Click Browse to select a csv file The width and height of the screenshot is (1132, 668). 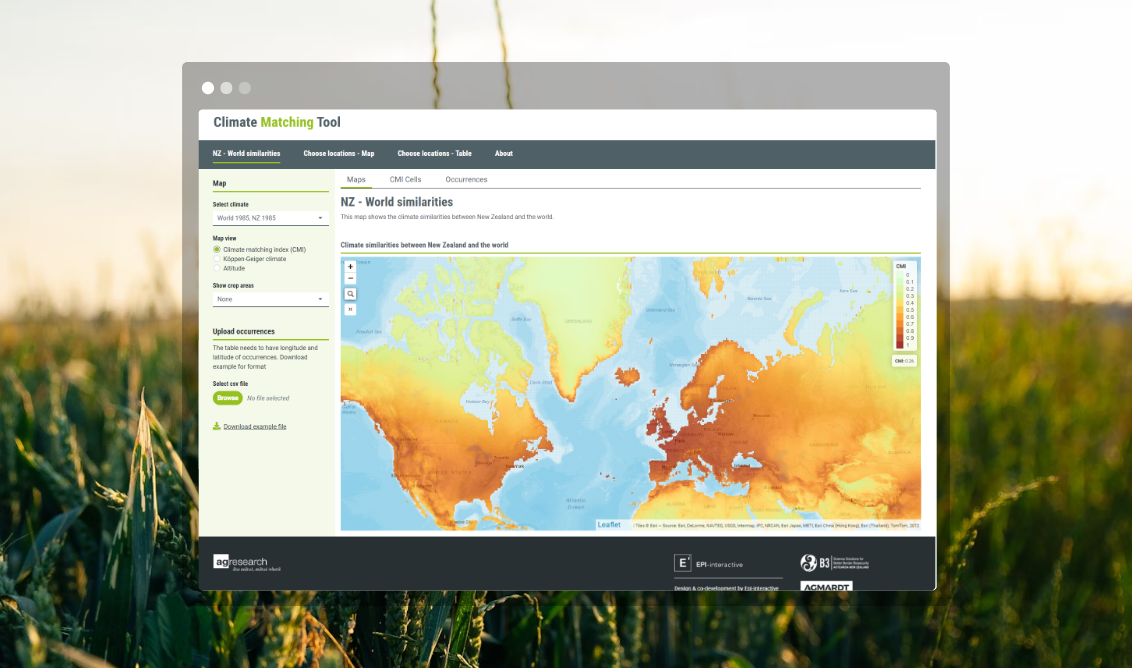tap(227, 398)
